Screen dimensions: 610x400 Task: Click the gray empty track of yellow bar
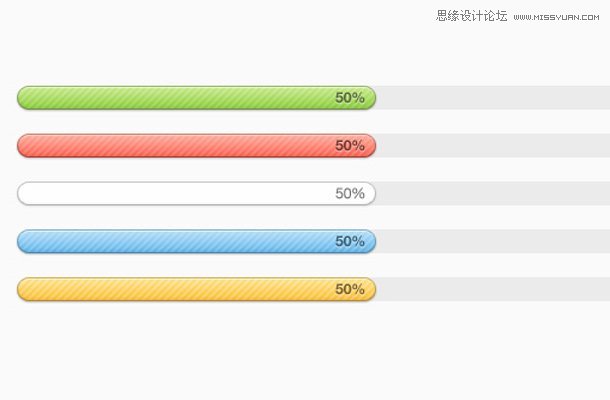493,289
